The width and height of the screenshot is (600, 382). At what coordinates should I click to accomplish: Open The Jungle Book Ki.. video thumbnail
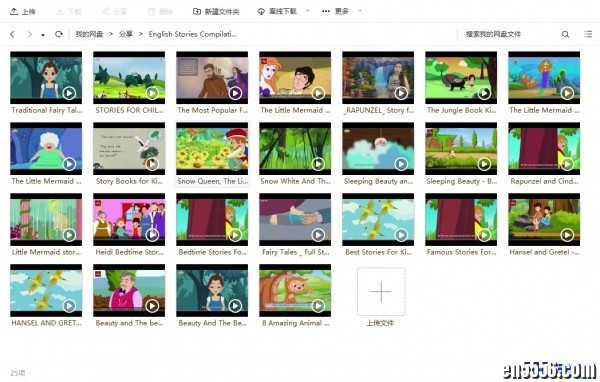pos(461,78)
